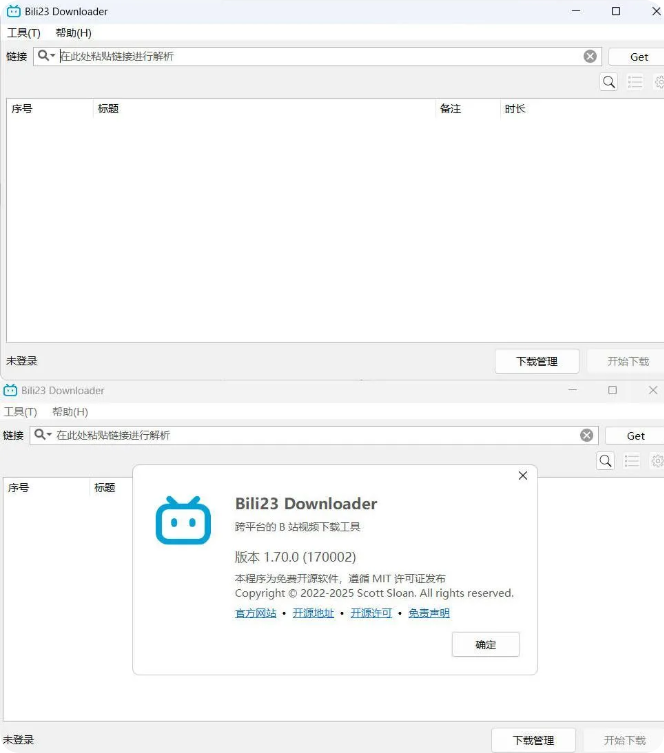The image size is (664, 753).
Task: Click 开始下载 in lower window
Action: coord(624,740)
